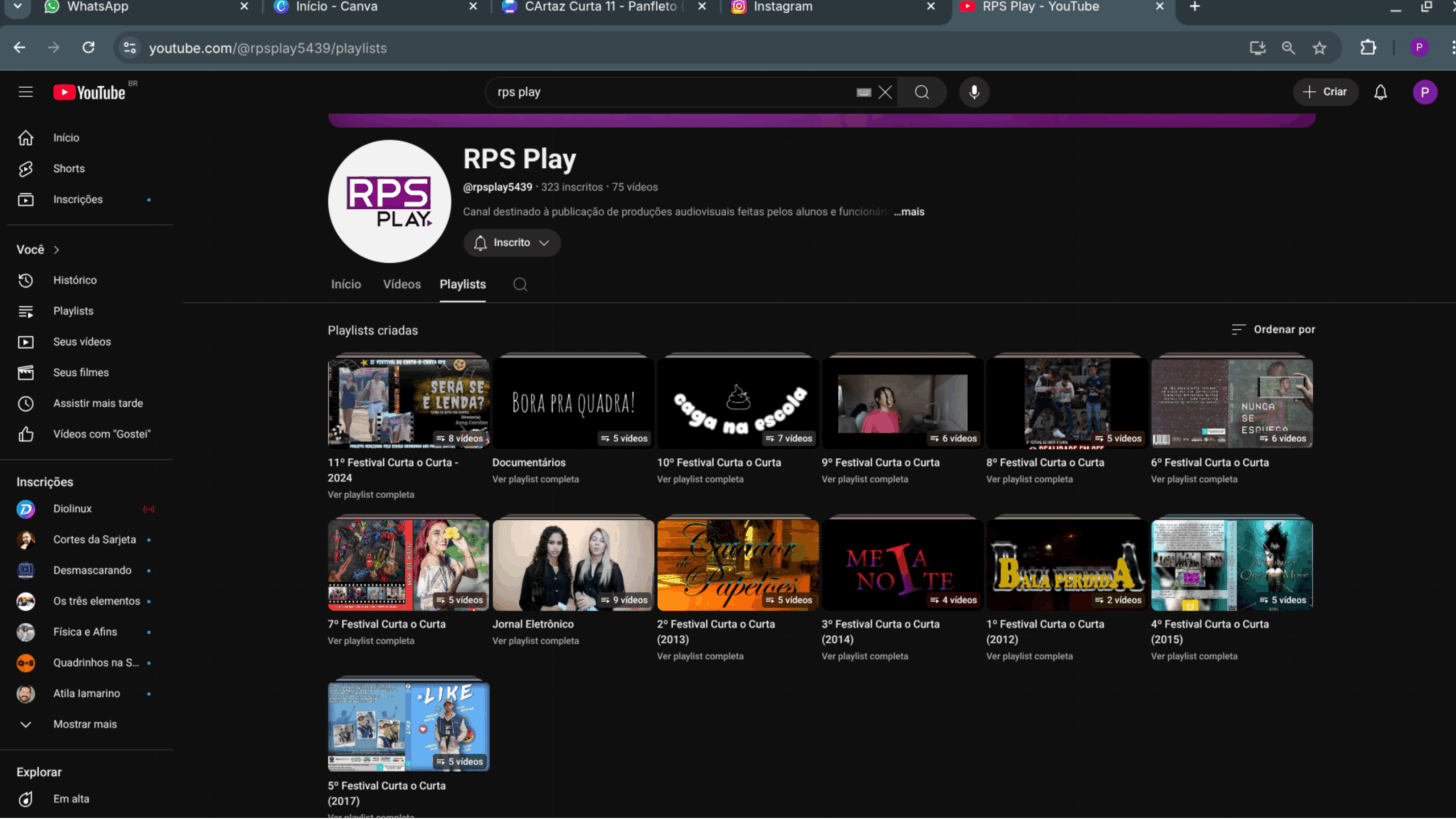This screenshot has height=819, width=1456.
Task: Click the search magnifier button
Action: click(x=922, y=92)
